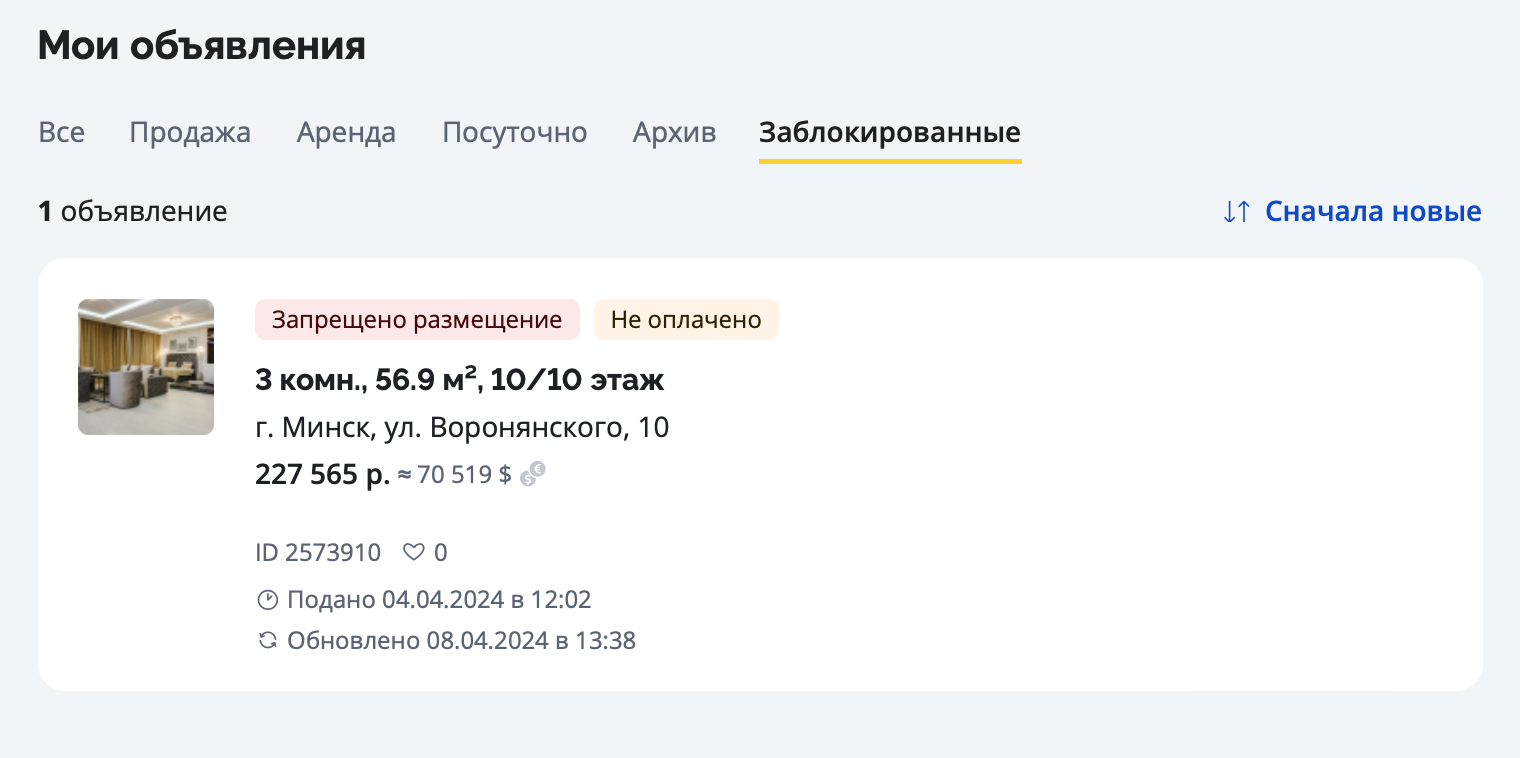Click the clock icon next to Подано
Viewport: 1520px width, 758px height.
click(x=267, y=600)
